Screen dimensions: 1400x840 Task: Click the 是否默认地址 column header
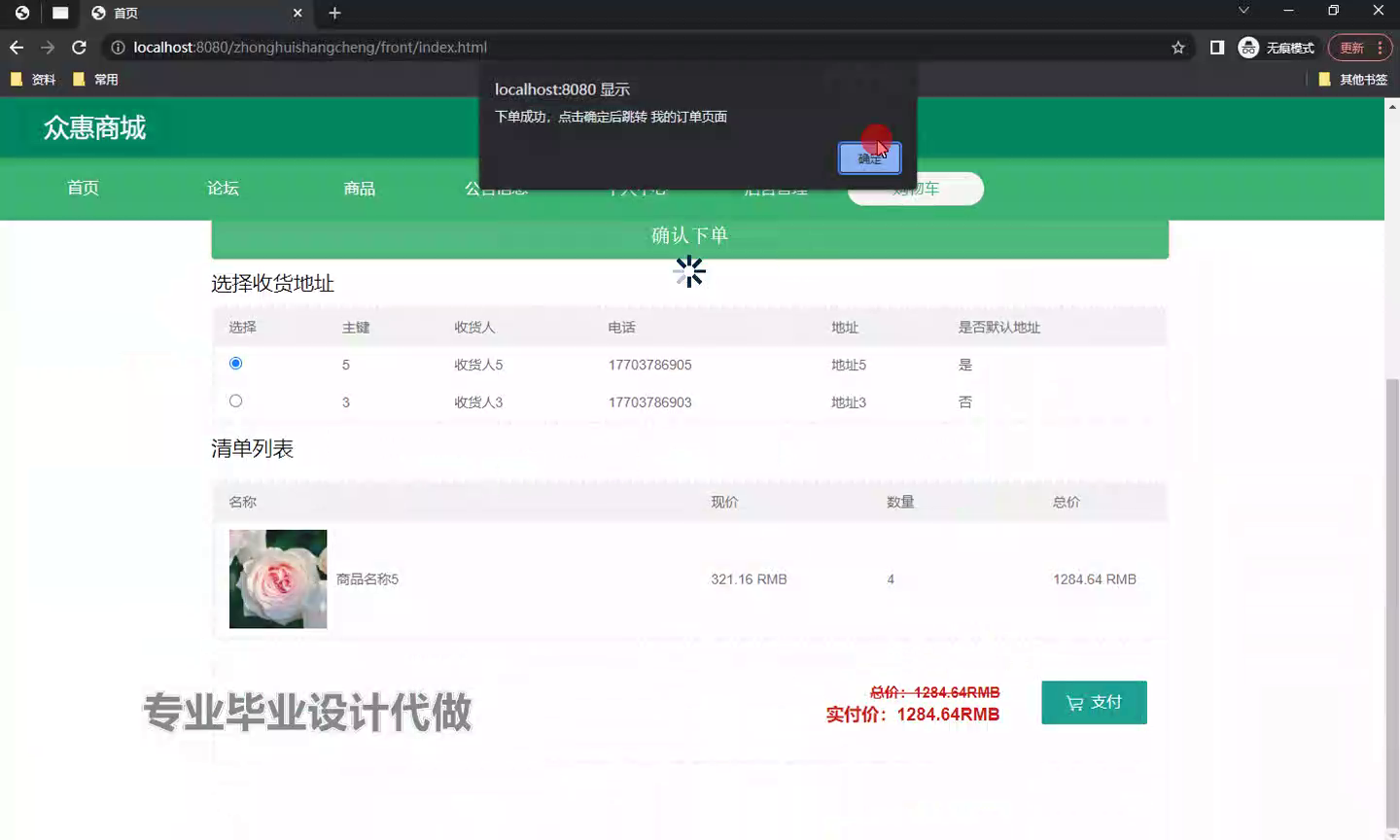[x=999, y=328]
